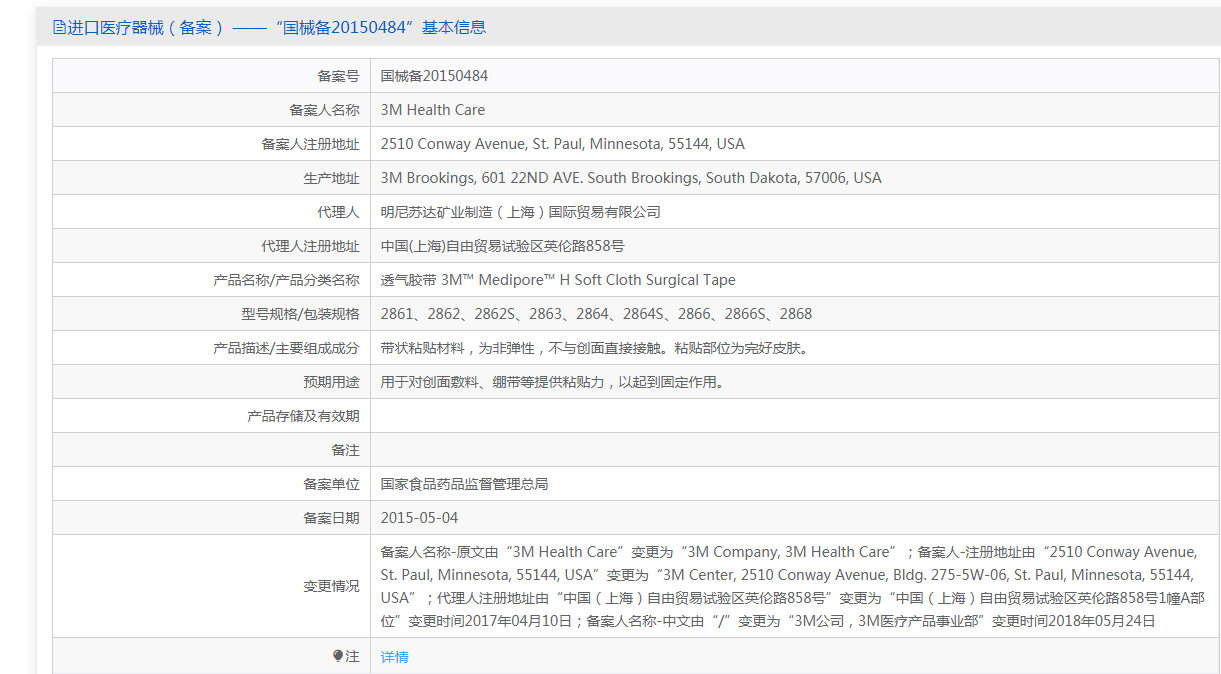Select agent name 明尼苏达矿业制造（上海）国际贸易有限公司

point(521,212)
